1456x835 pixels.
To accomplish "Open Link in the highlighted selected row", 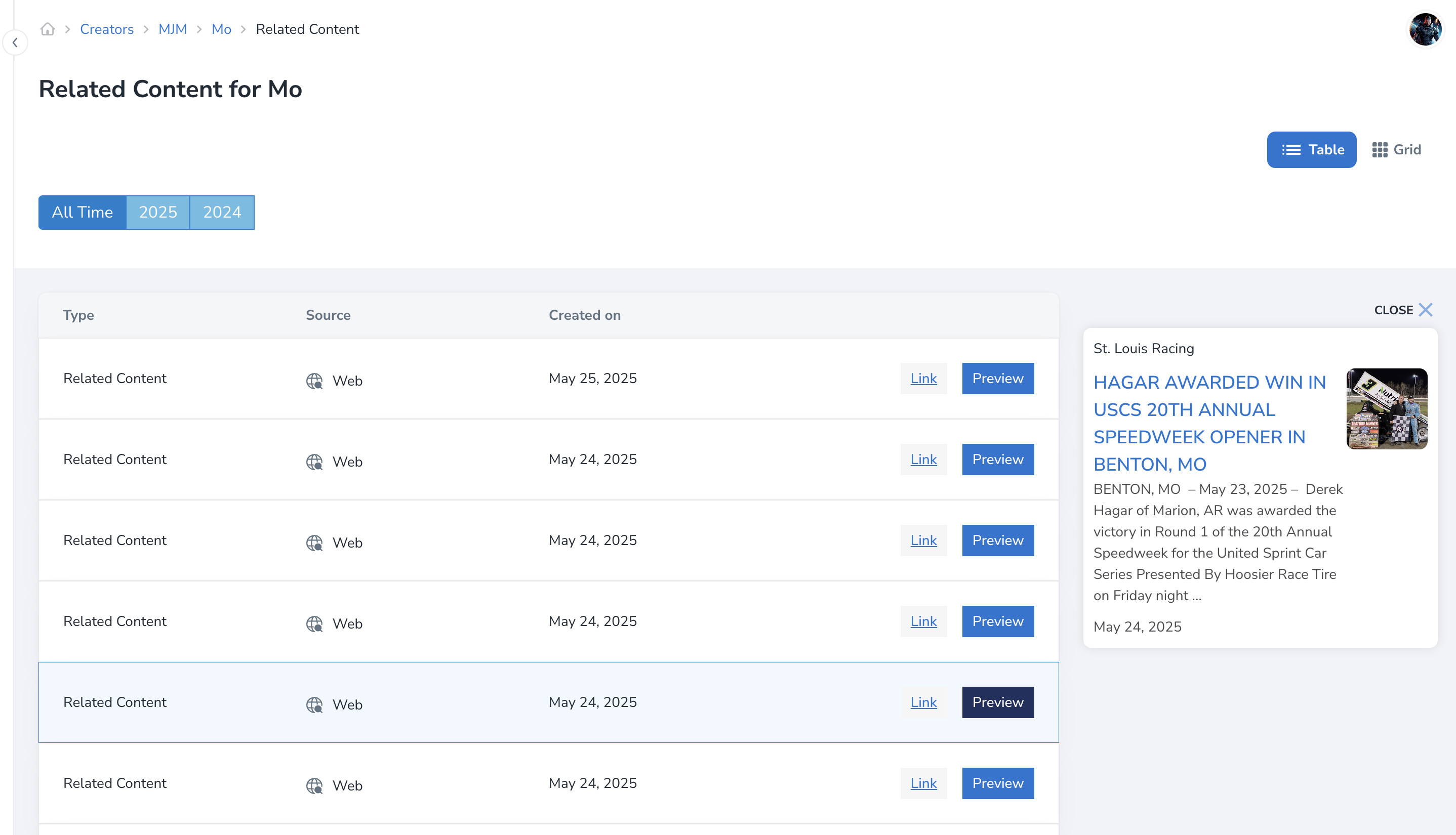I will pos(923,702).
